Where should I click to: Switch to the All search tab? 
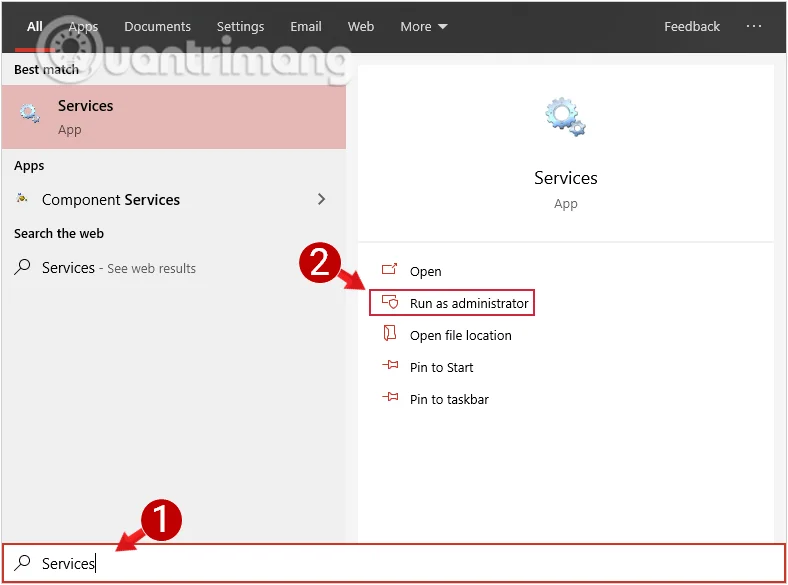(x=34, y=26)
